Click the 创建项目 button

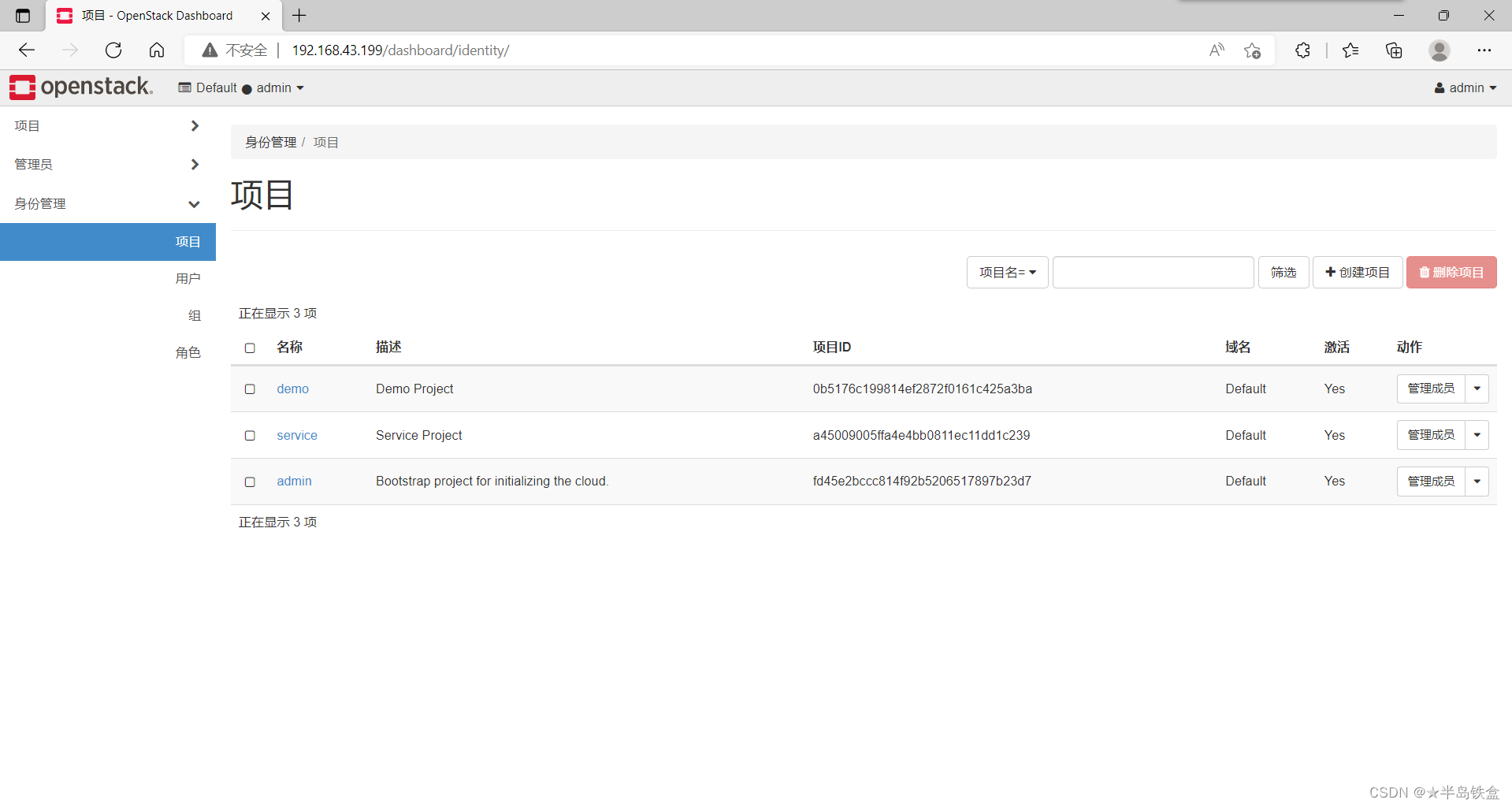(x=1358, y=273)
